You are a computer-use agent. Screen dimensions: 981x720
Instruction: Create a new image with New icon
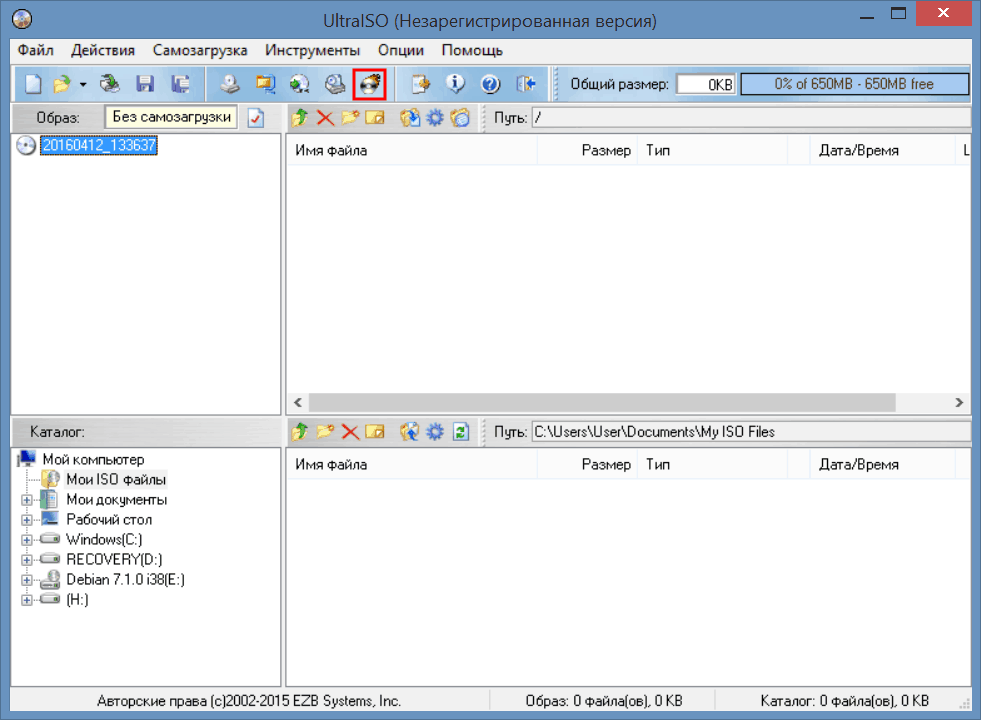(33, 84)
